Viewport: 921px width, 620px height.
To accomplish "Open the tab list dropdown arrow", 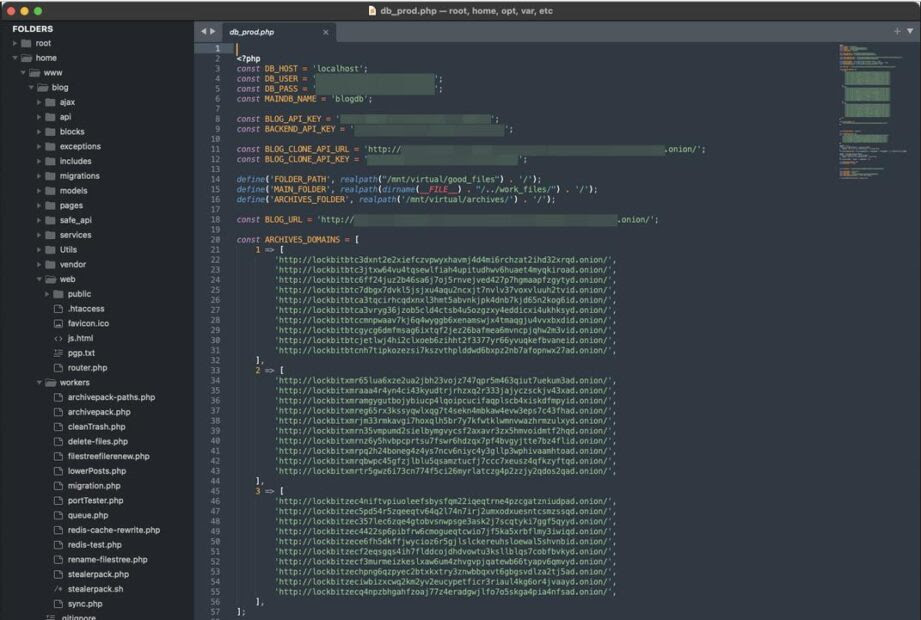I will 910,31.
